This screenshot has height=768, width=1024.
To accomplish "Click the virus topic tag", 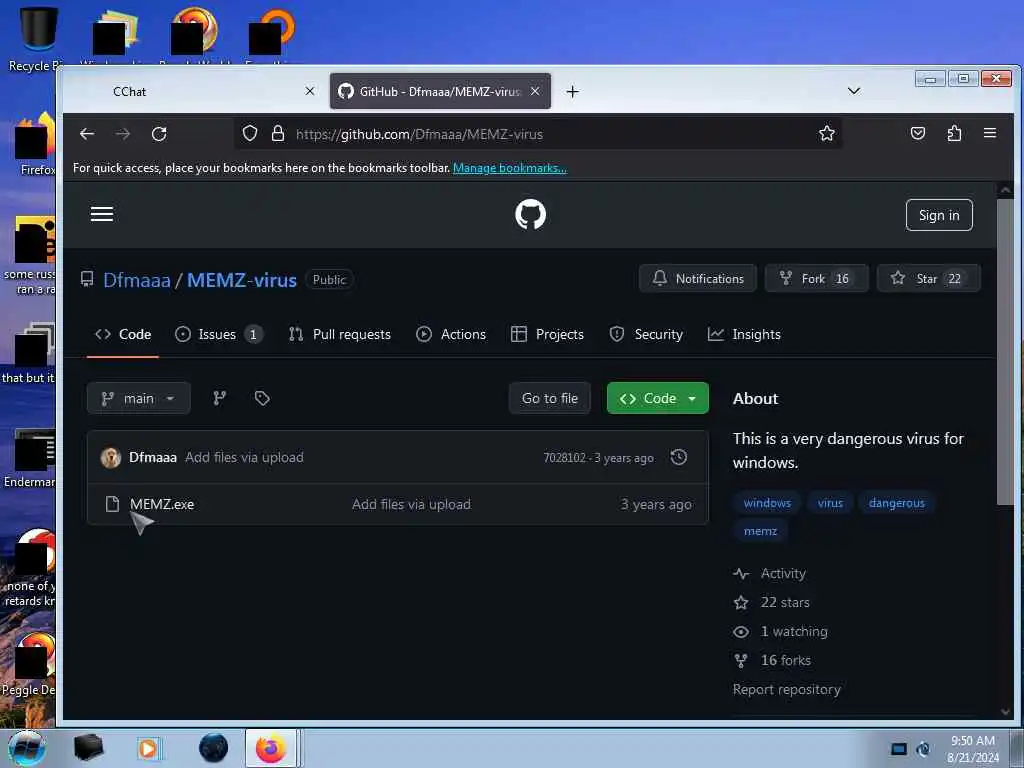I will (x=830, y=503).
